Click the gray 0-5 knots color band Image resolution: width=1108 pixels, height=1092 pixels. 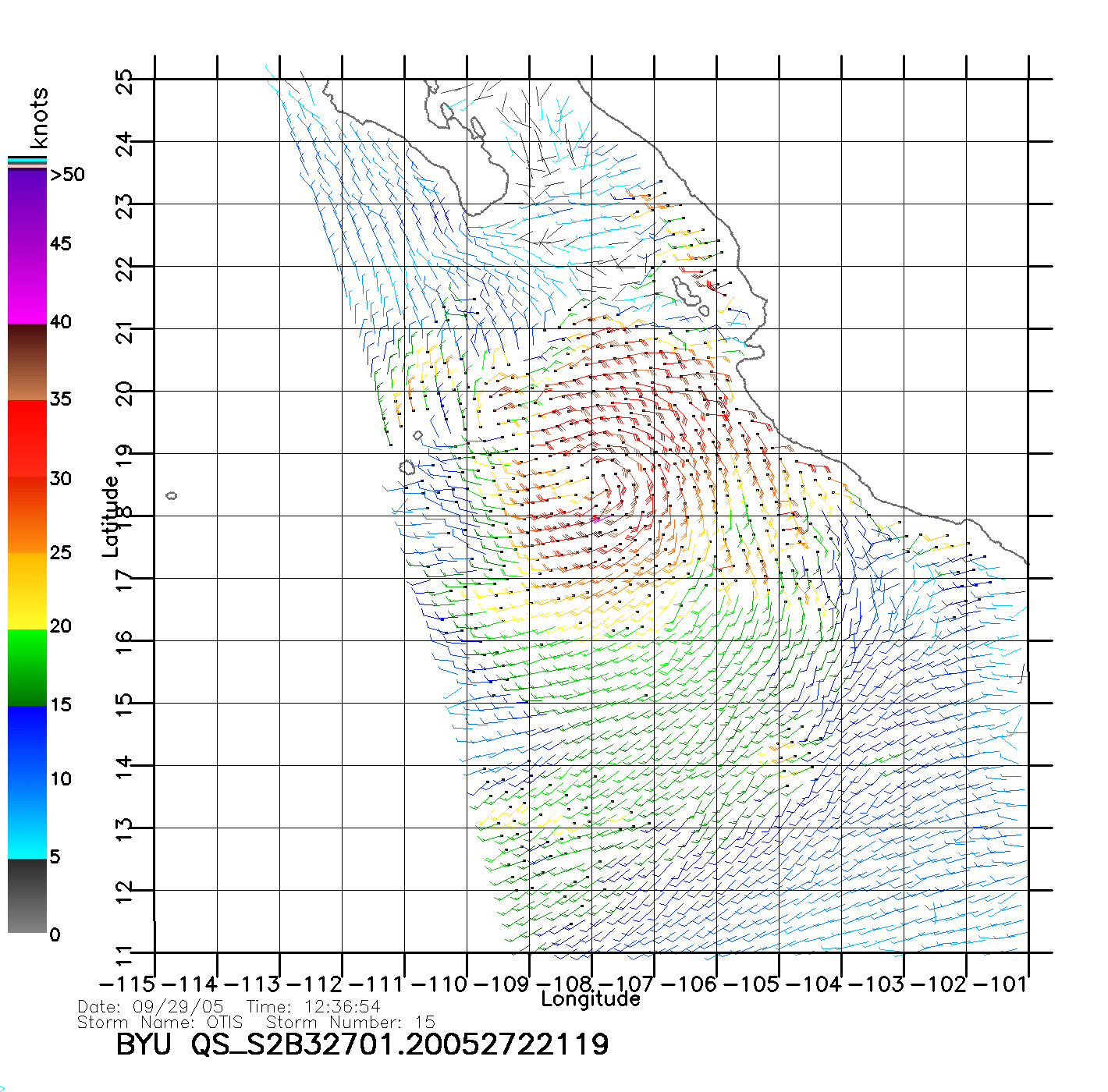[27, 895]
